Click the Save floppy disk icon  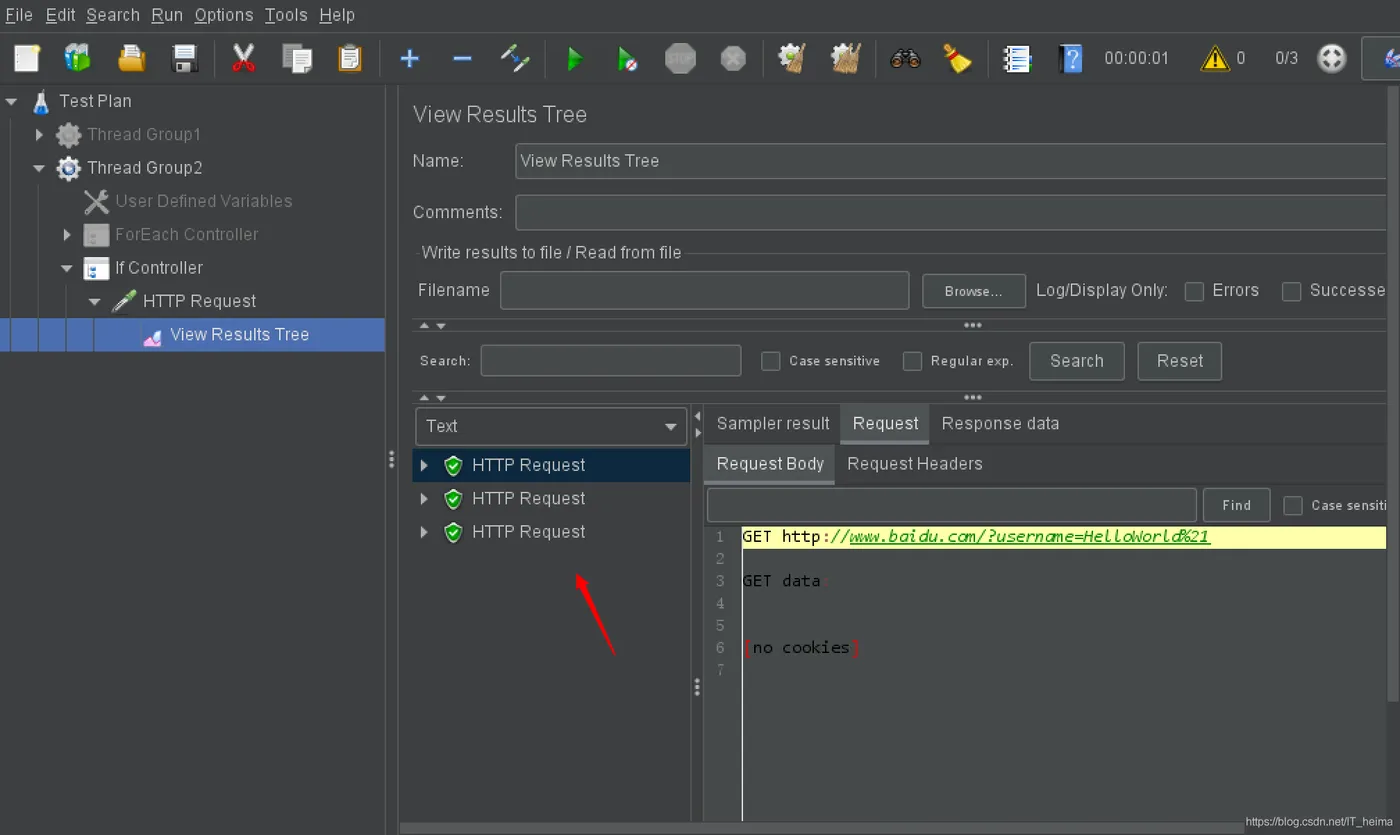coord(185,59)
